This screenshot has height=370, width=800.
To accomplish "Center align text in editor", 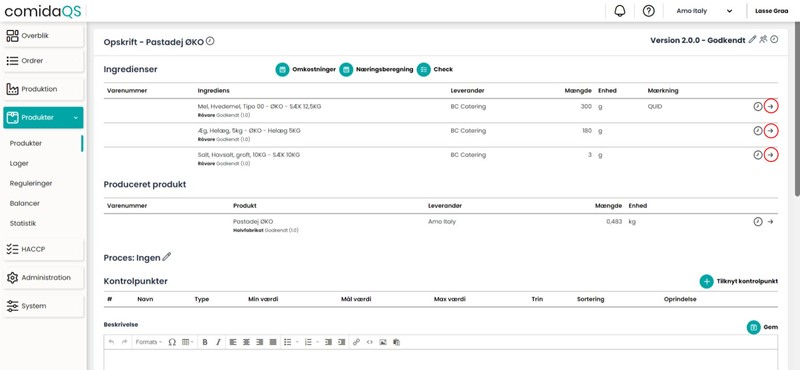I will click(246, 342).
